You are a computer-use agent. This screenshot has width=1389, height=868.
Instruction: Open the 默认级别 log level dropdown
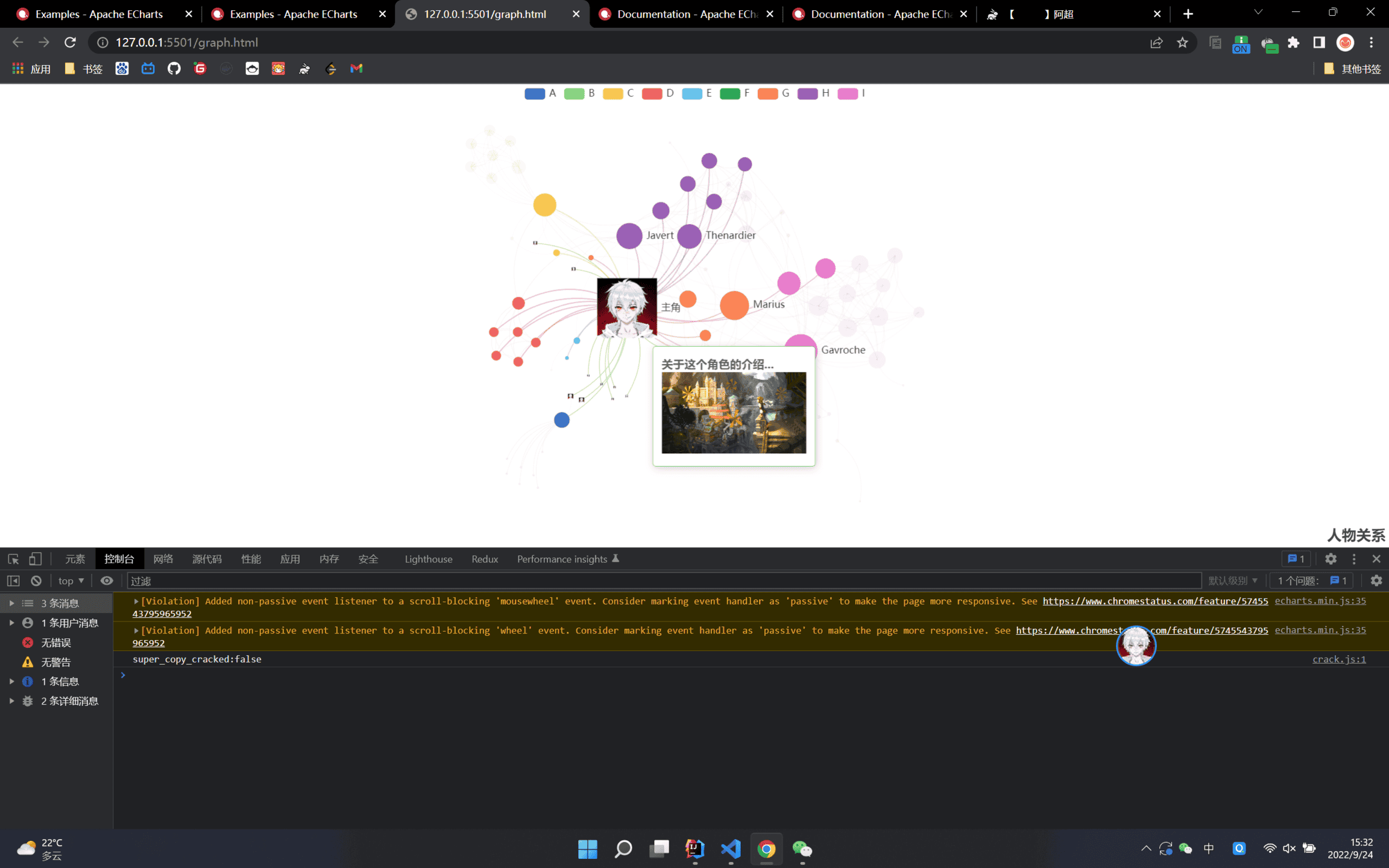1233,580
